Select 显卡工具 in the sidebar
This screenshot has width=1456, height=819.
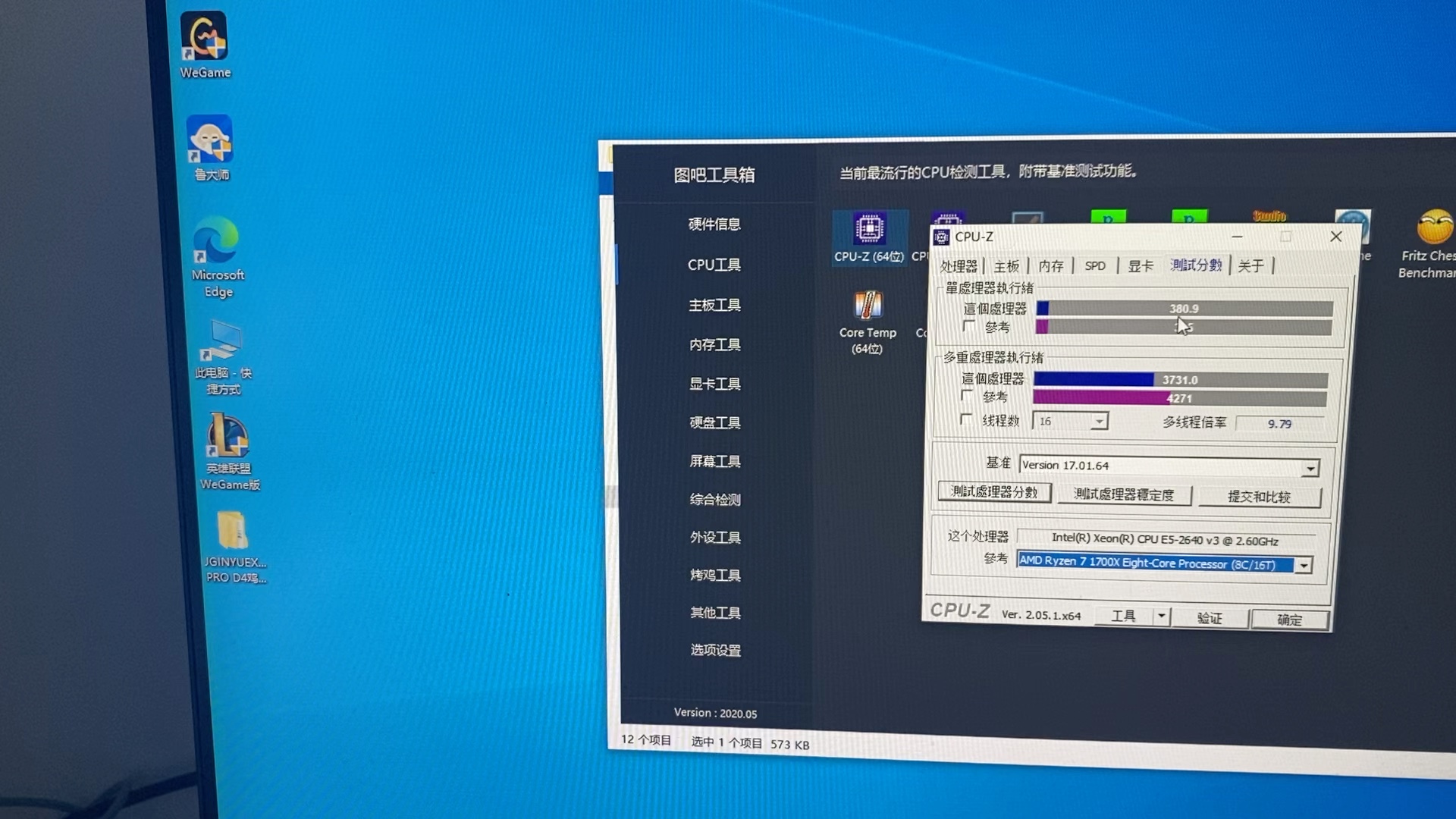[715, 384]
